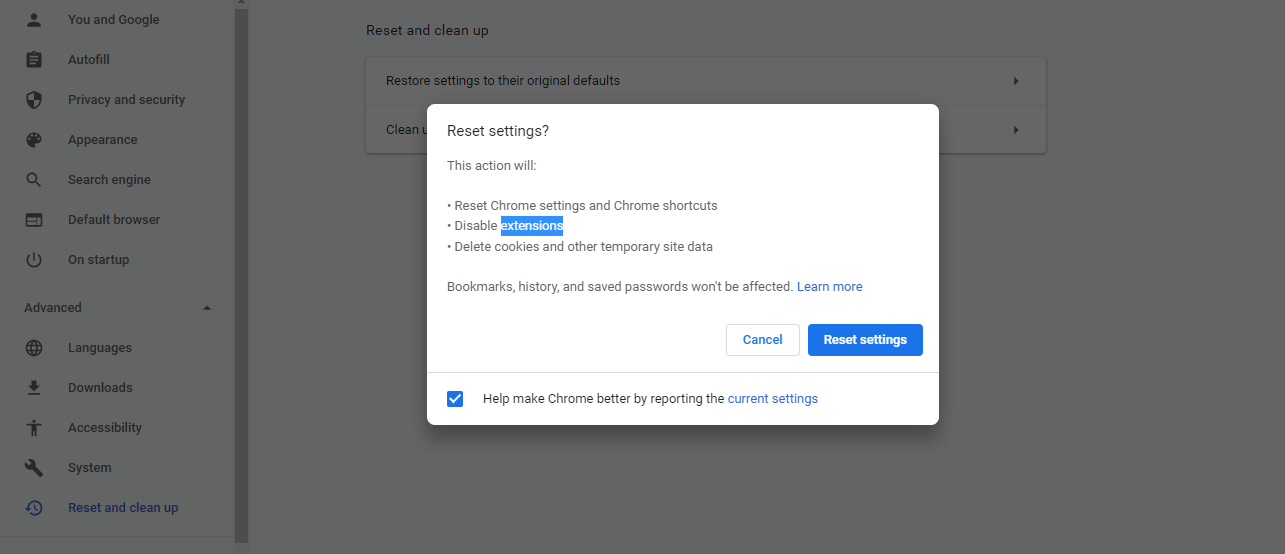Collapse the Advanced section arrow
1285x554 pixels.
(x=207, y=308)
